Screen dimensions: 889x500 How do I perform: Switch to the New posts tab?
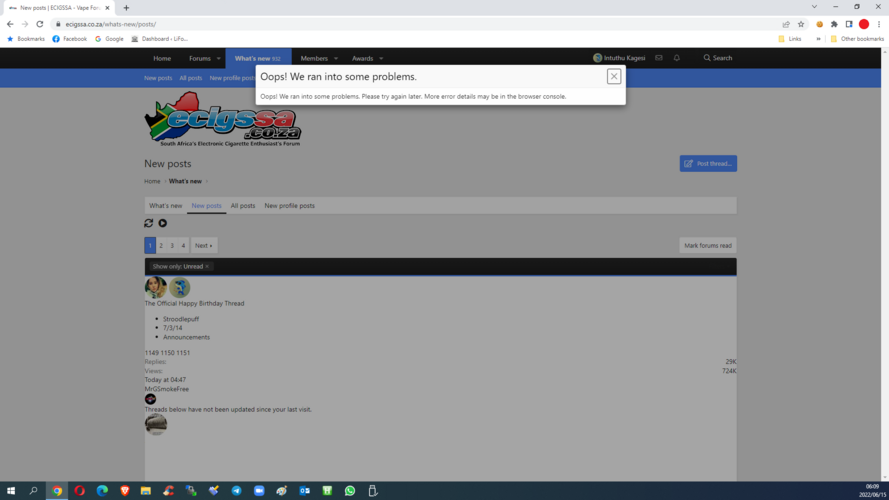(x=206, y=206)
